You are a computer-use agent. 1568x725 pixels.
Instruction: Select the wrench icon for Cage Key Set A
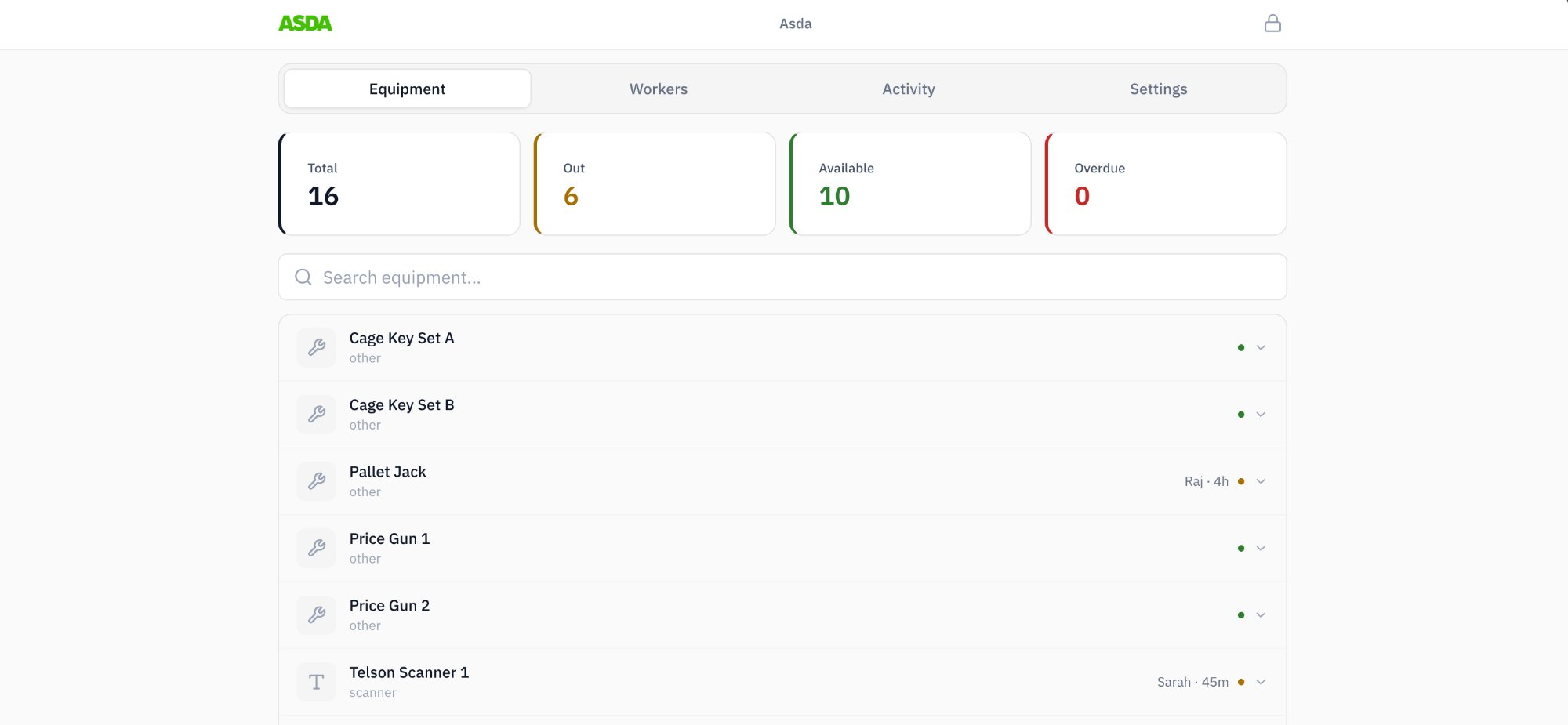316,346
